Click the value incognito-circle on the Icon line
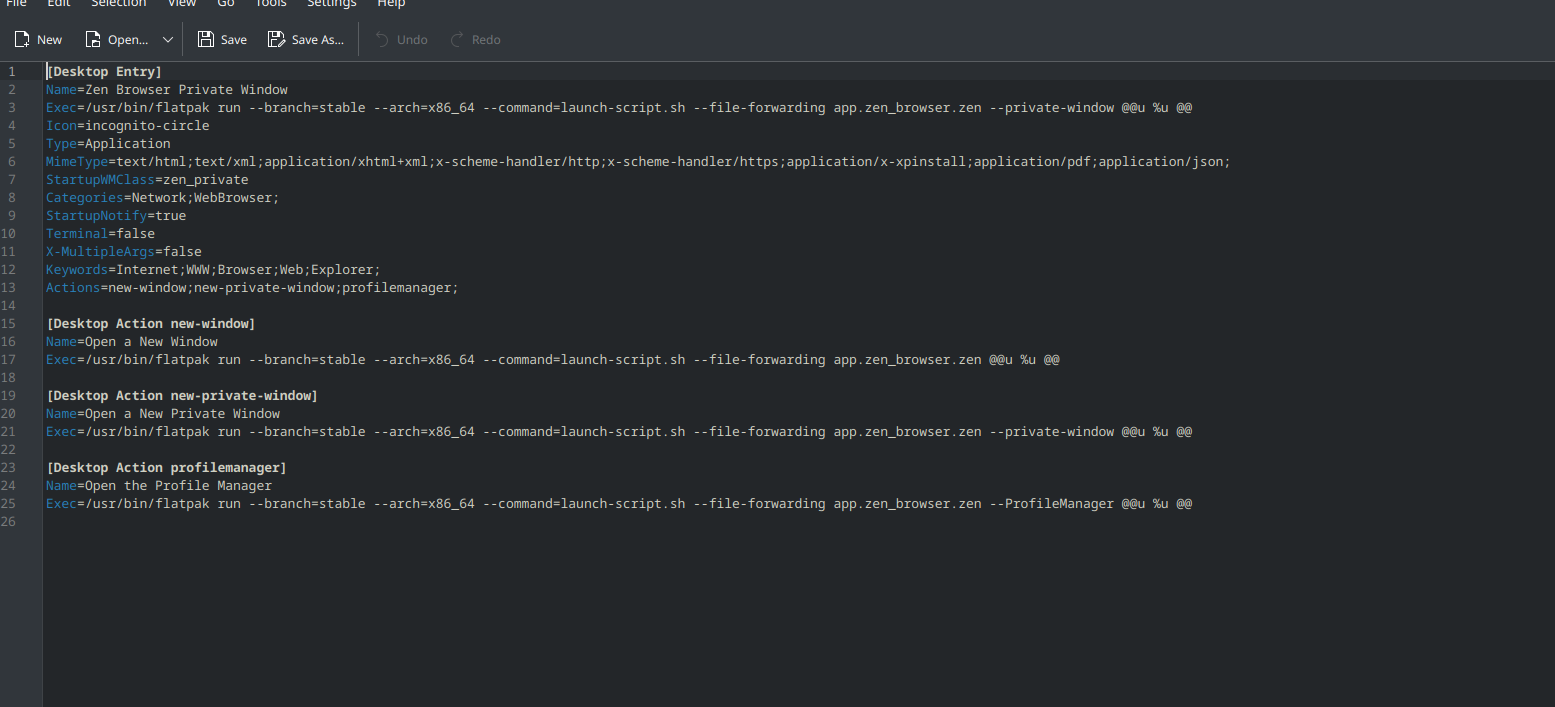This screenshot has width=1555, height=707. [148, 126]
